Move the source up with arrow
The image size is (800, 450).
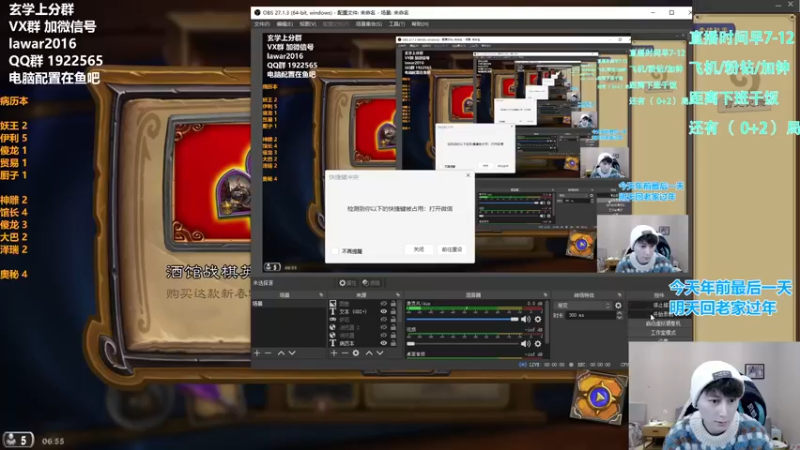click(369, 353)
